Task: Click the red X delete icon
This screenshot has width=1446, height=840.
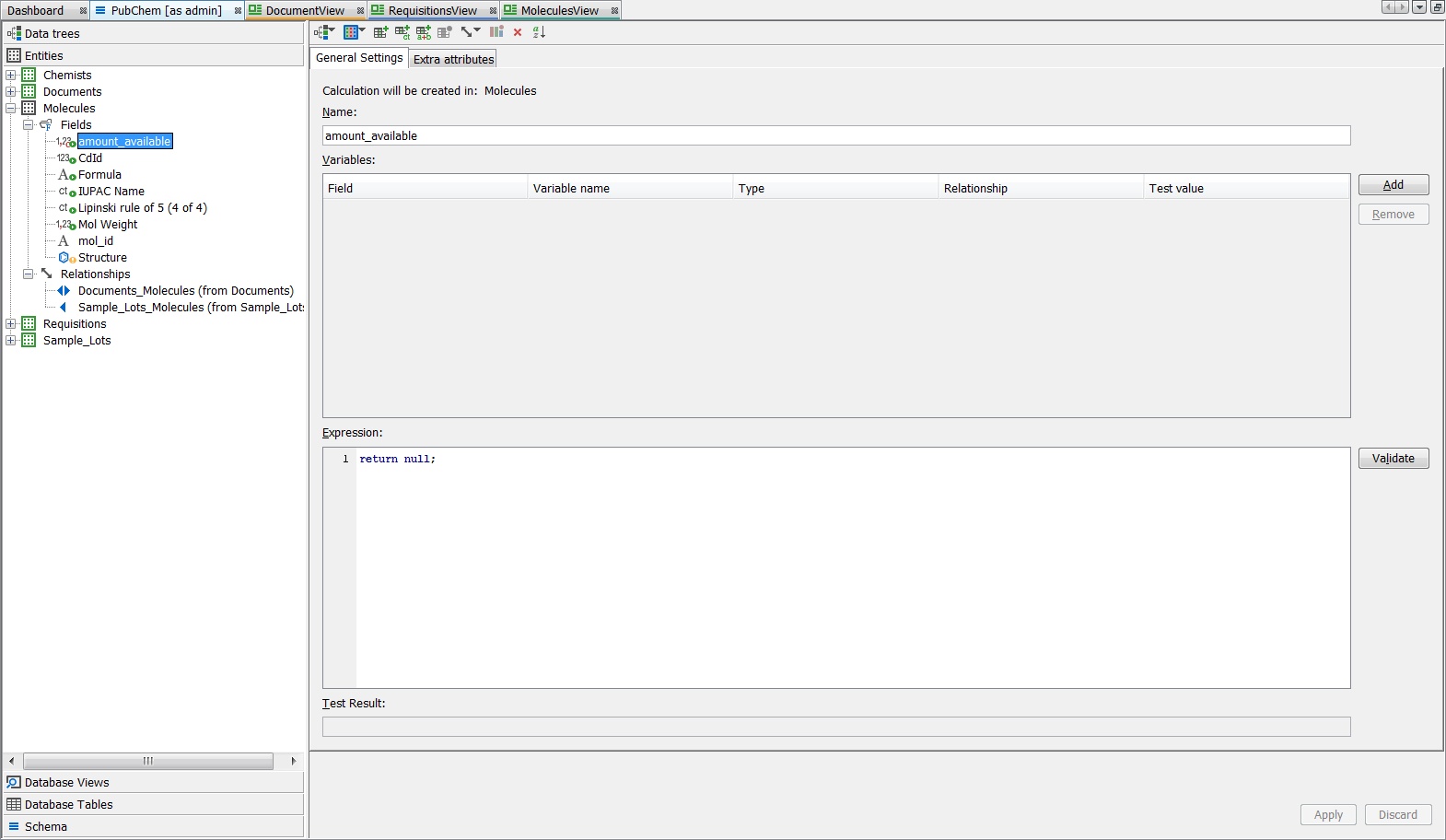Action: (518, 32)
